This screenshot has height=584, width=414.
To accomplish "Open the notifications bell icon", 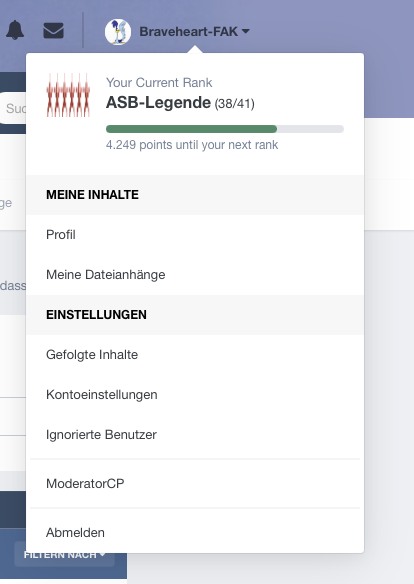I will tap(15, 31).
